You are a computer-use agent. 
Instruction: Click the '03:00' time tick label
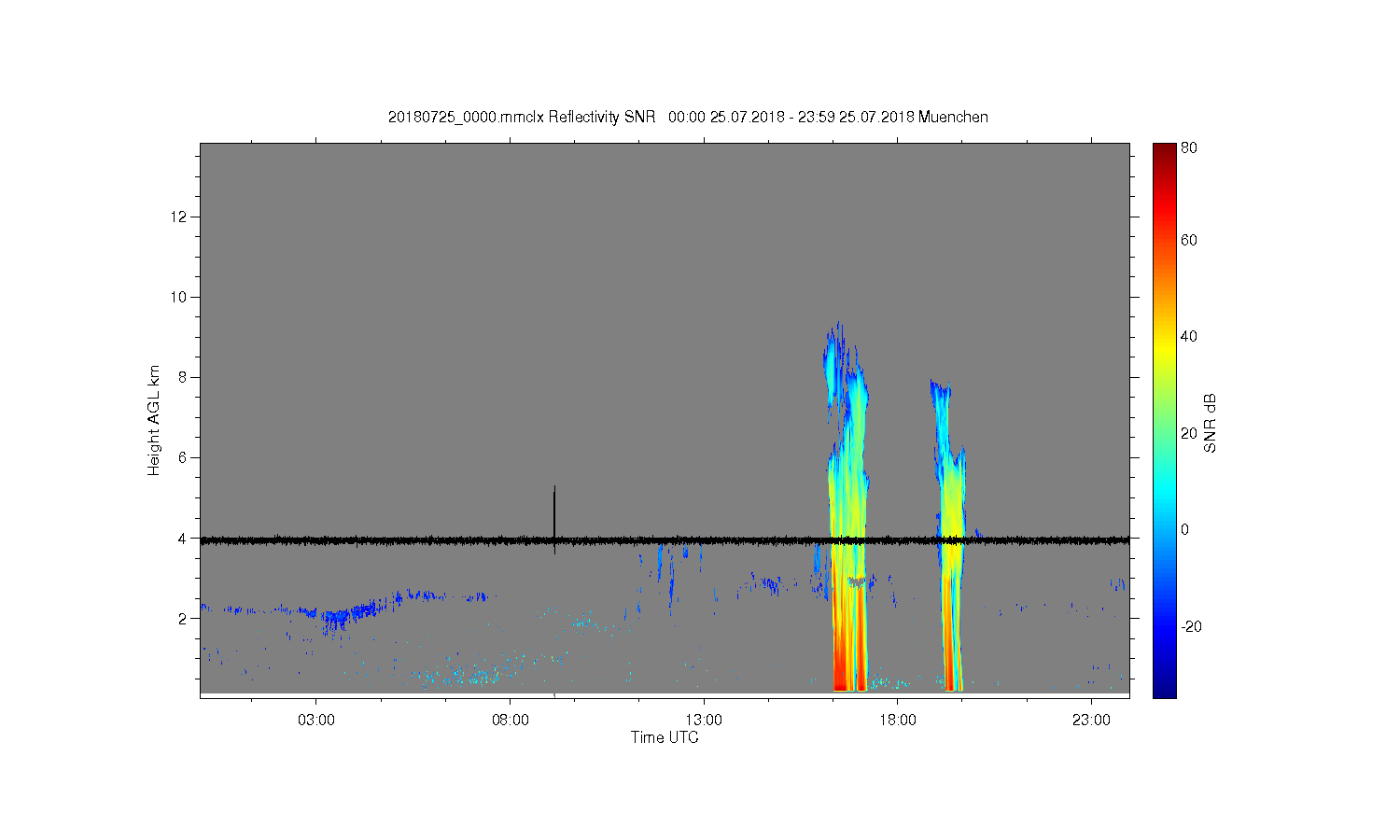click(x=316, y=721)
